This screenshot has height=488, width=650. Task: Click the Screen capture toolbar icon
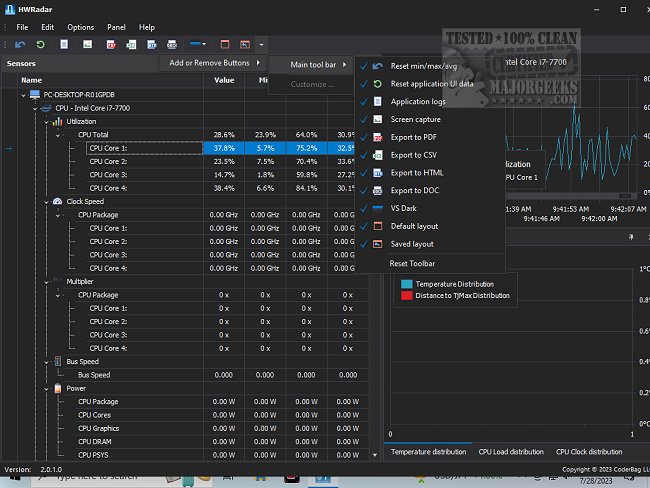pyautogui.click(x=88, y=45)
